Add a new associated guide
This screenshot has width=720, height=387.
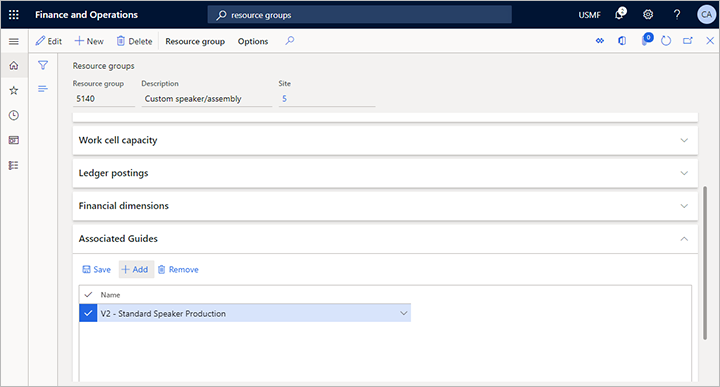coord(136,269)
